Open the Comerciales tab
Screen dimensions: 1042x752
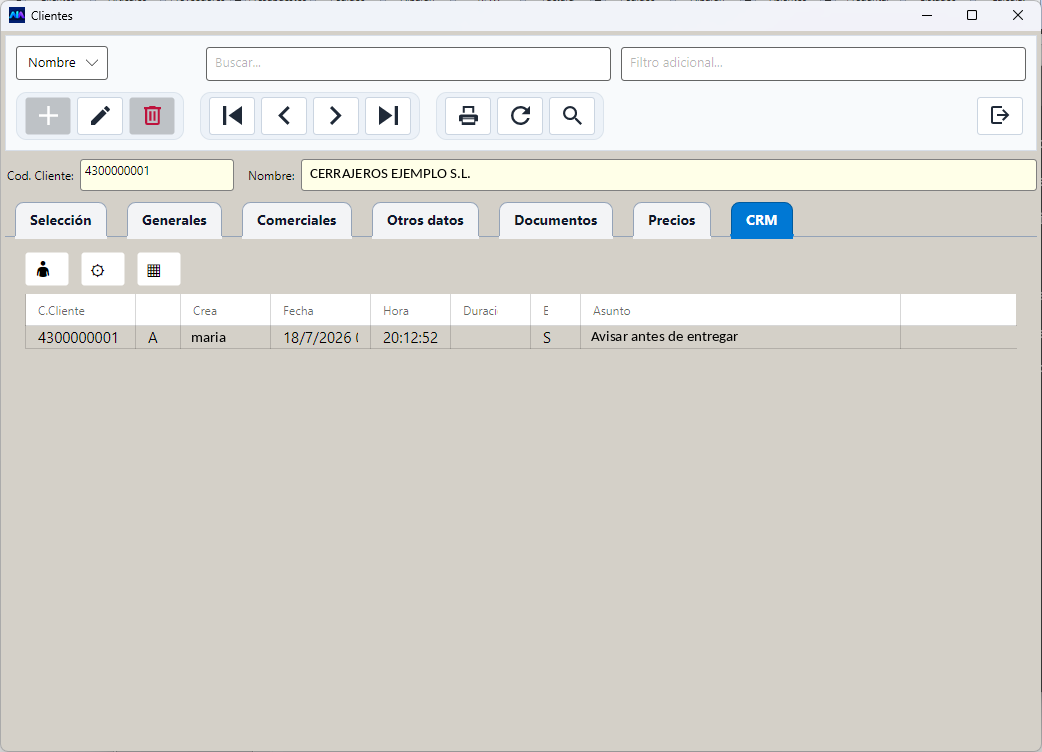[x=296, y=220]
